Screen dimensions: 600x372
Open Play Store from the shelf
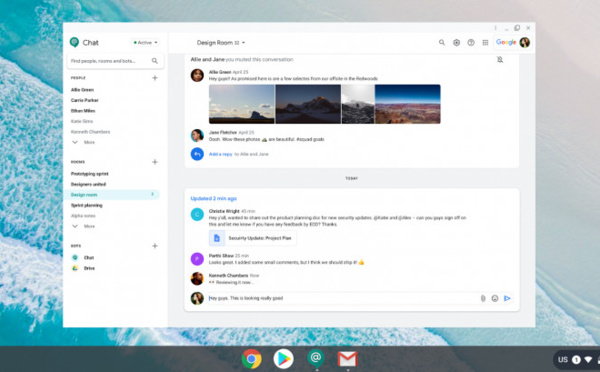(x=284, y=359)
